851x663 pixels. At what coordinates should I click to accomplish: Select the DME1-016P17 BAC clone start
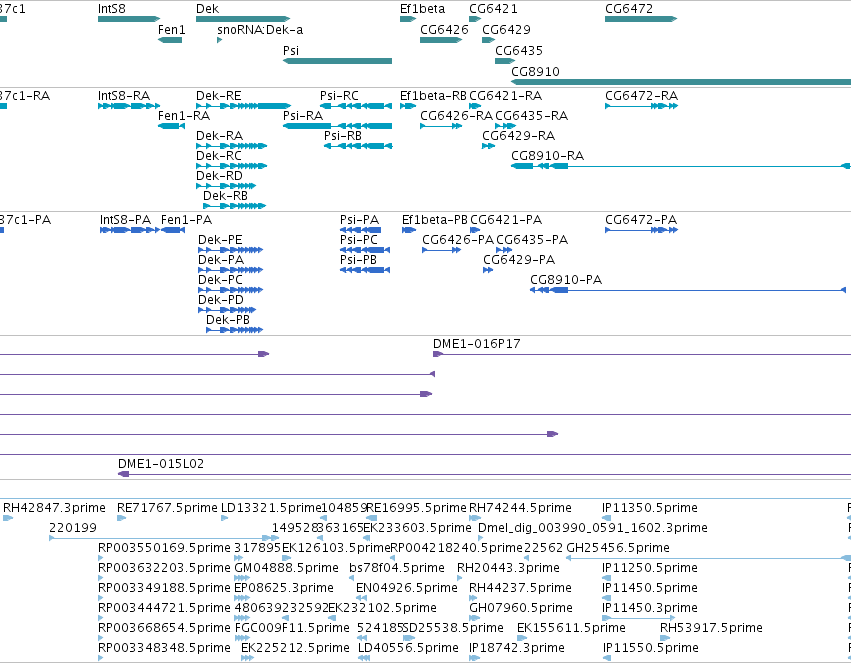[437, 354]
